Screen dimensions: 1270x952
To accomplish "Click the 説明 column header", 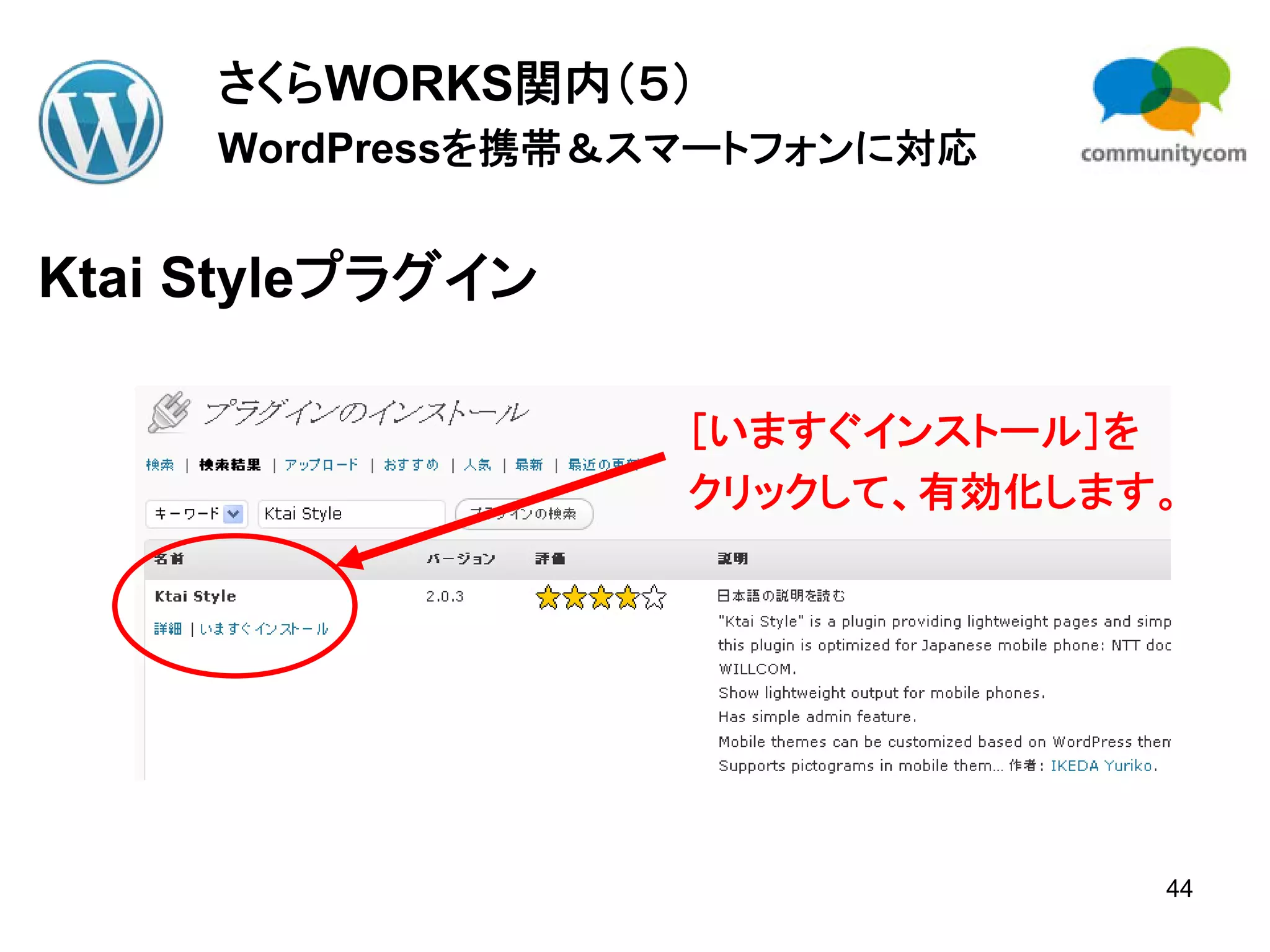I will click(733, 559).
